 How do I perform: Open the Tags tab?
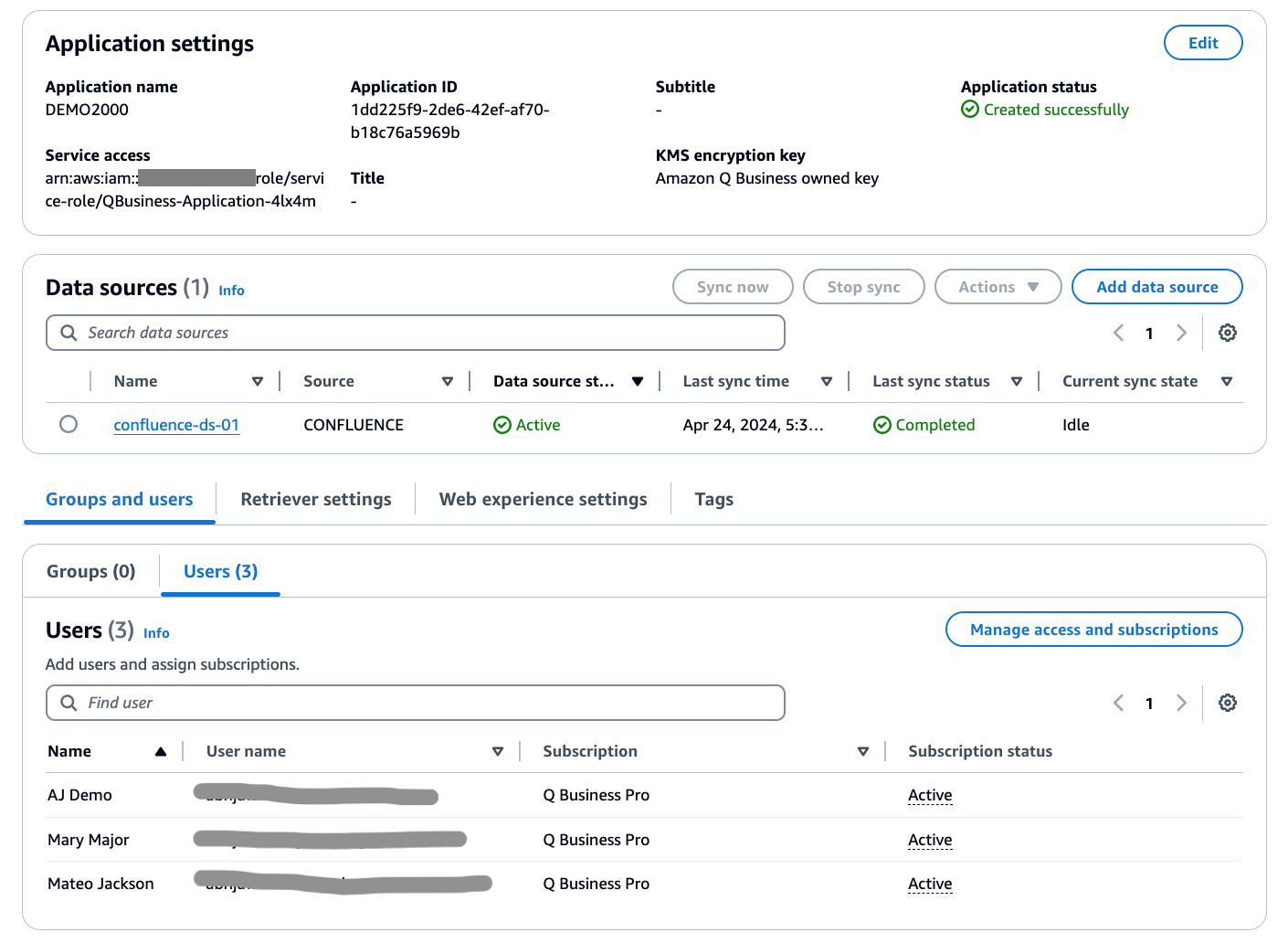[x=714, y=499]
